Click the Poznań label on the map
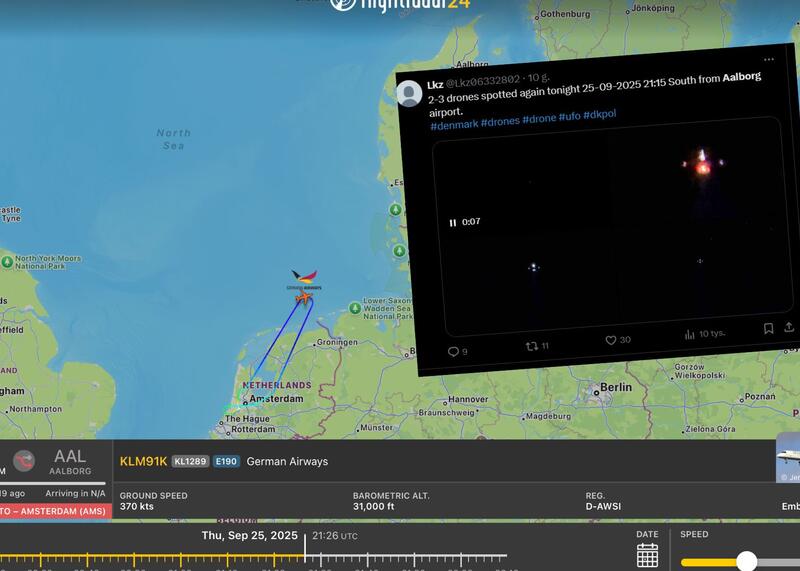 (x=760, y=396)
